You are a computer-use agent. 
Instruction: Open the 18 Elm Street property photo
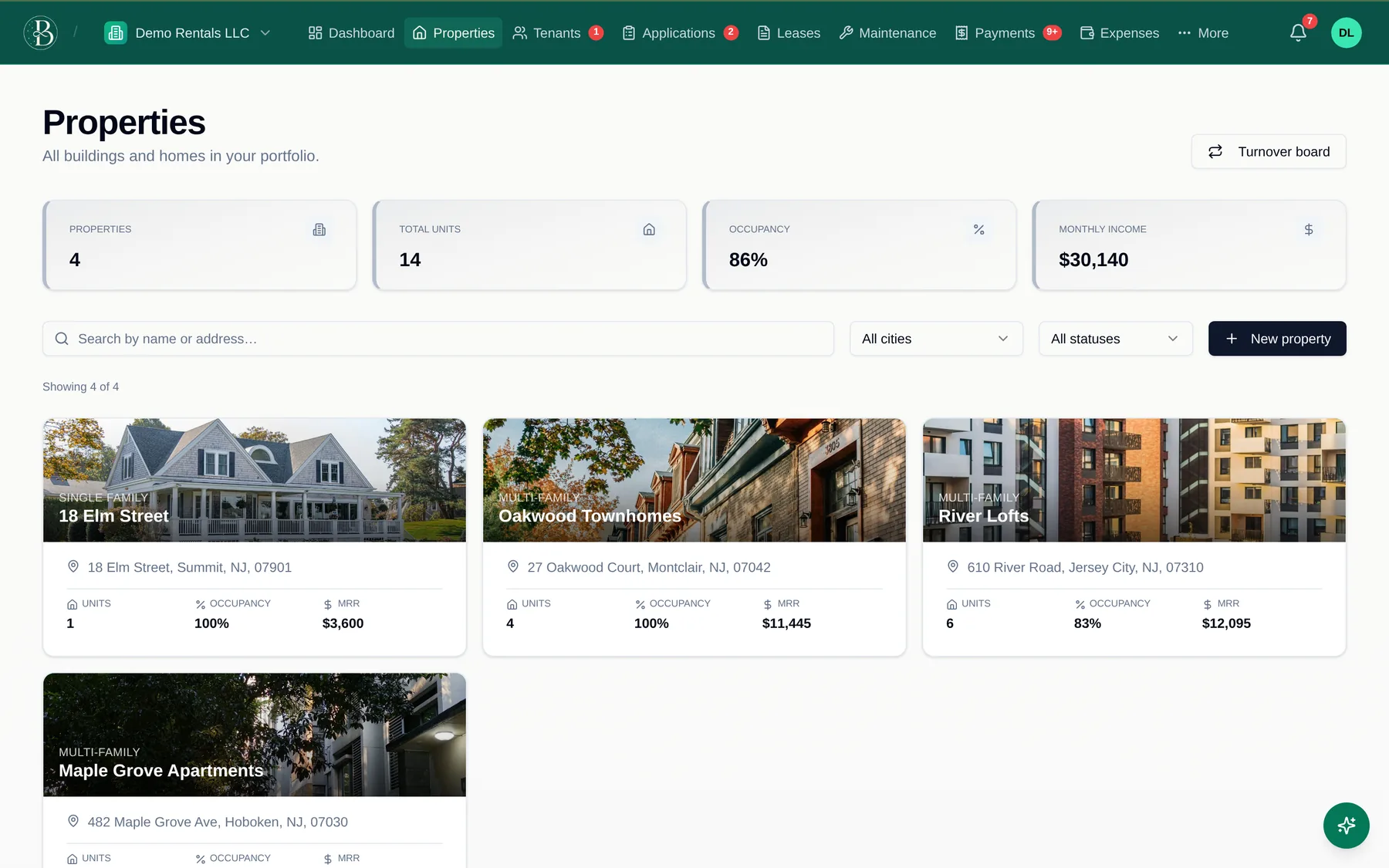[255, 480]
